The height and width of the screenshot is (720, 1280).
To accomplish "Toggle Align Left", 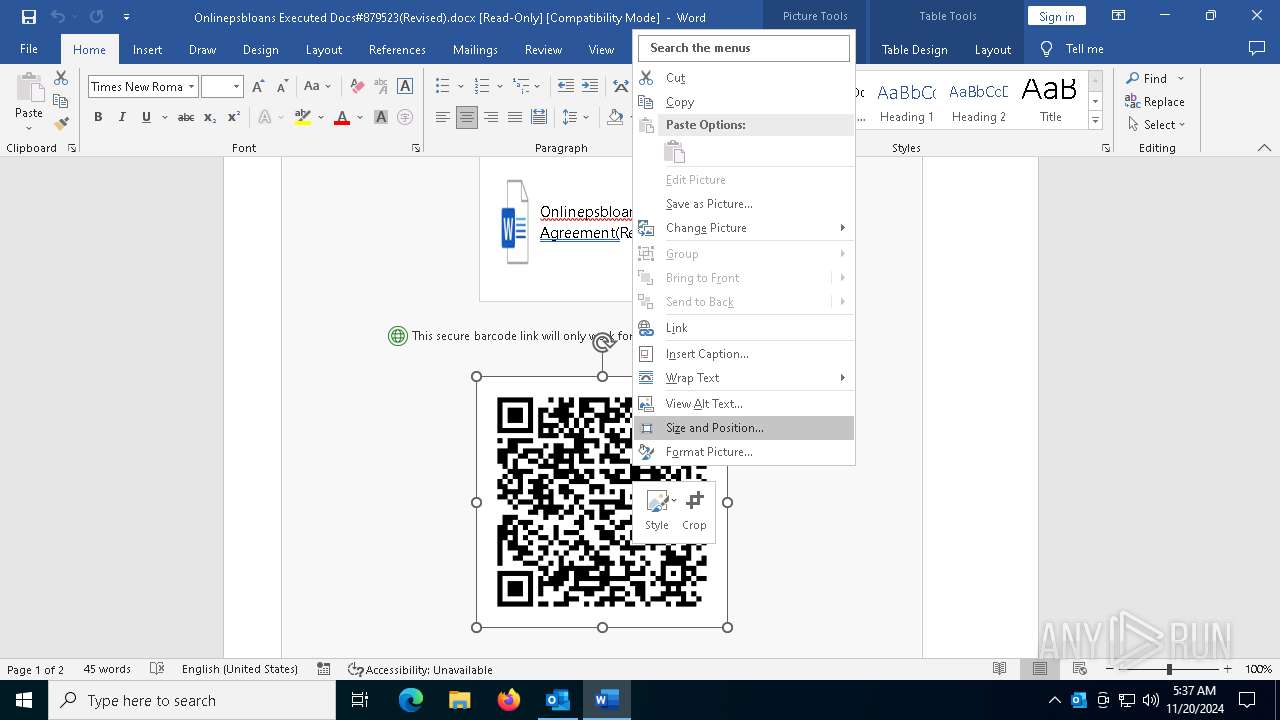I will pos(443,117).
